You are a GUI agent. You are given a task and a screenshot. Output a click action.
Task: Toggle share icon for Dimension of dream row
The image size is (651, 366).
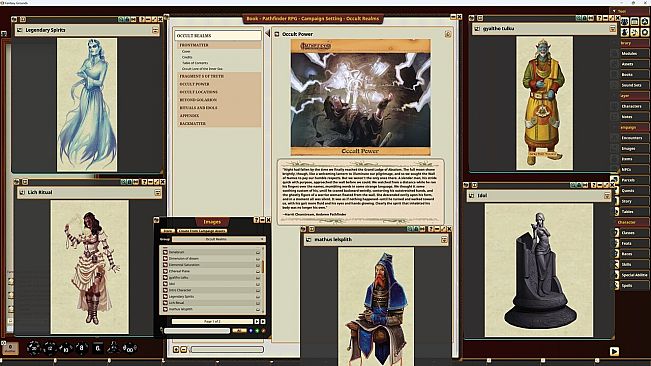tap(258, 259)
